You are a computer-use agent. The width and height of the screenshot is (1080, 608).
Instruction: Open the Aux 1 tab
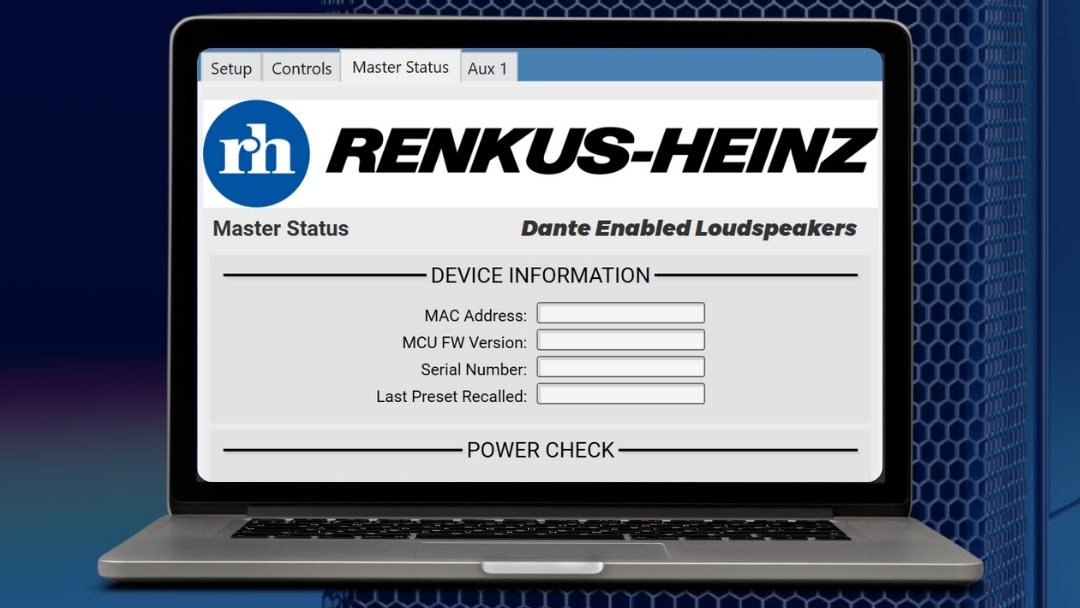(x=488, y=68)
